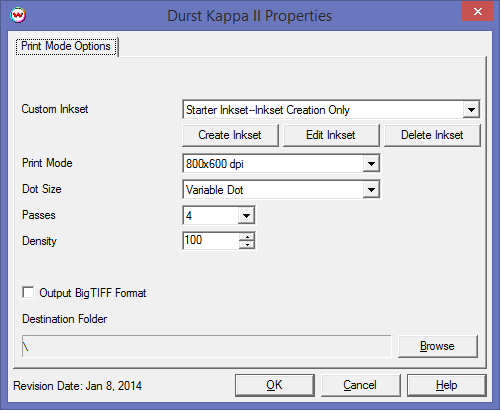This screenshot has height=410, width=500.
Task: Open the Passes dropdown list
Action: [x=246, y=215]
